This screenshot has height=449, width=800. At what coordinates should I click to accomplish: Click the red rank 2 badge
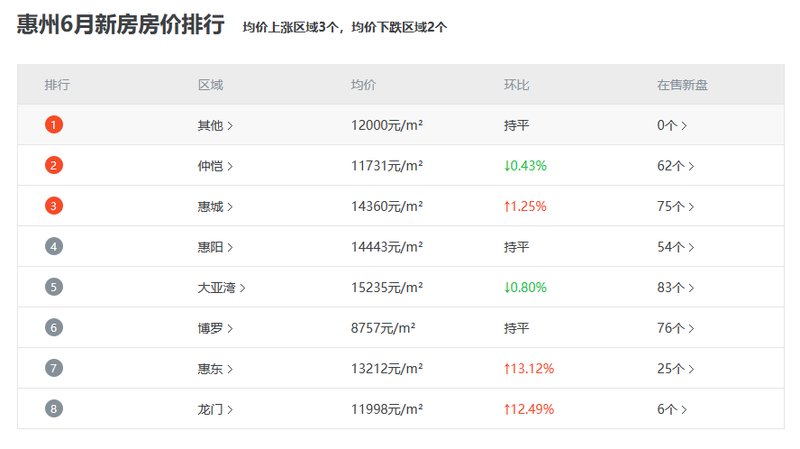(x=54, y=166)
